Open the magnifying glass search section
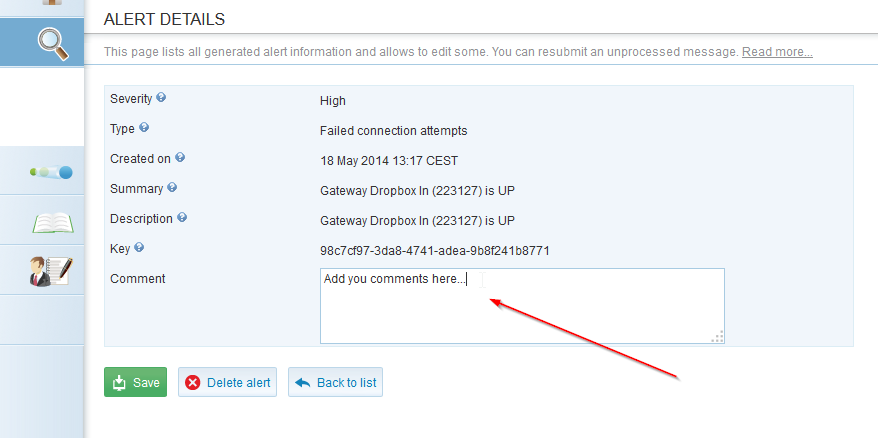This screenshot has height=438, width=878. pyautogui.click(x=50, y=41)
